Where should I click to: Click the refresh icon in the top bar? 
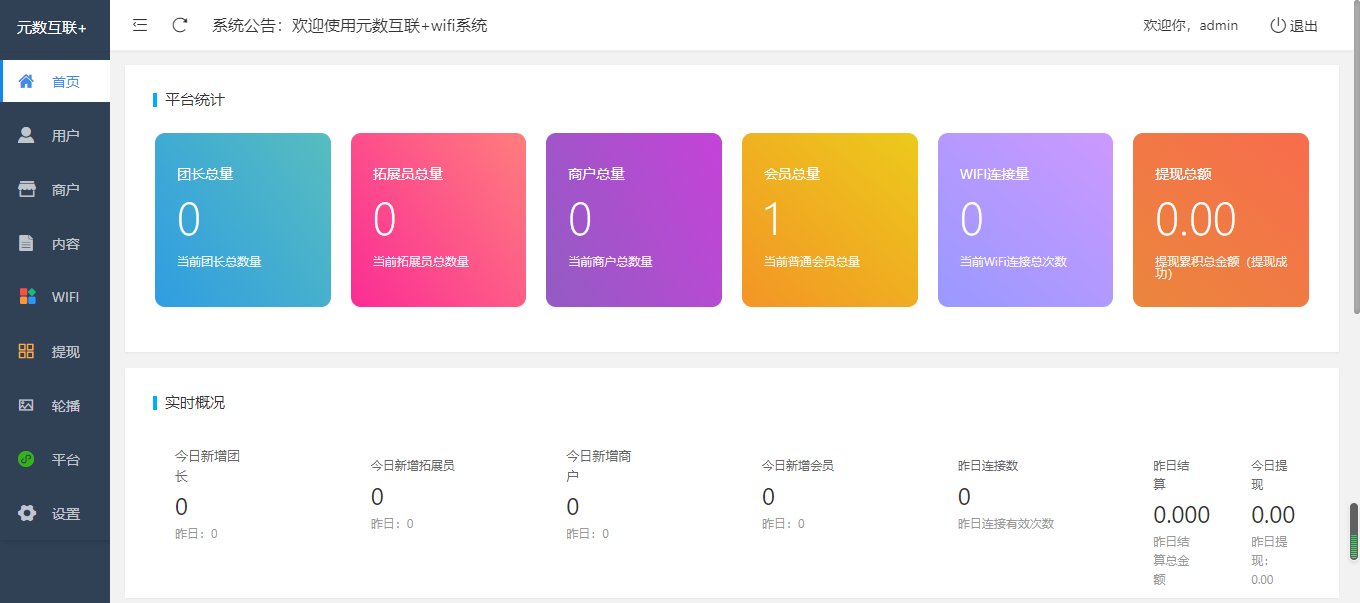[179, 25]
